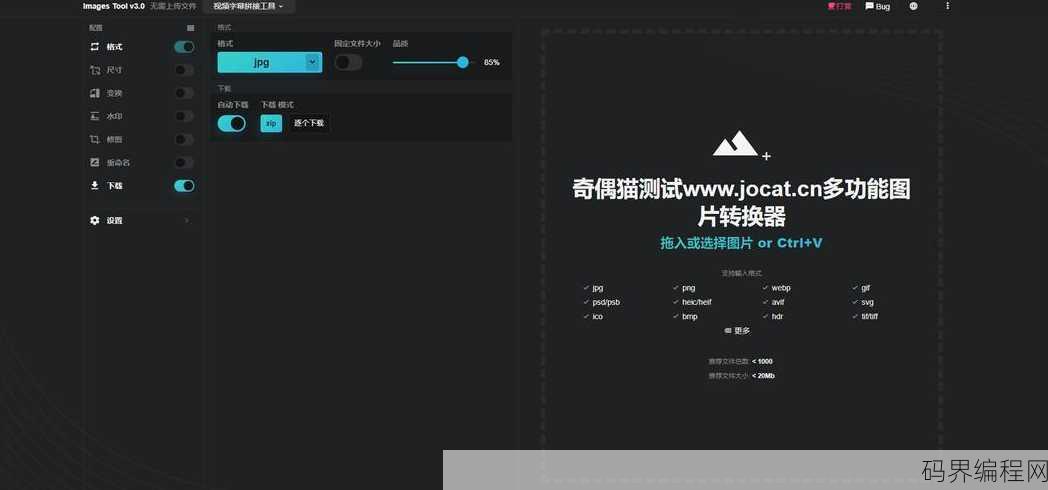Click the mountain add-image icon
1048x490 pixels.
click(741, 144)
